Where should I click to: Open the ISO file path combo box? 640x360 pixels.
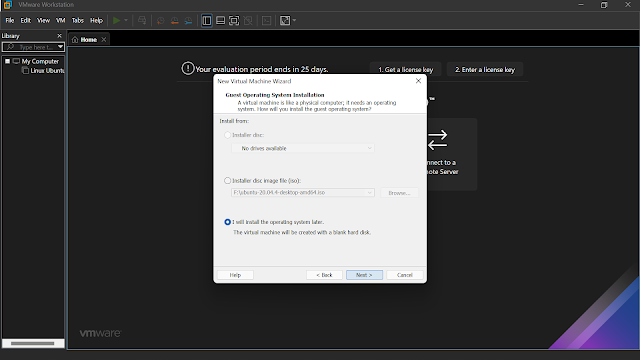click(x=303, y=192)
